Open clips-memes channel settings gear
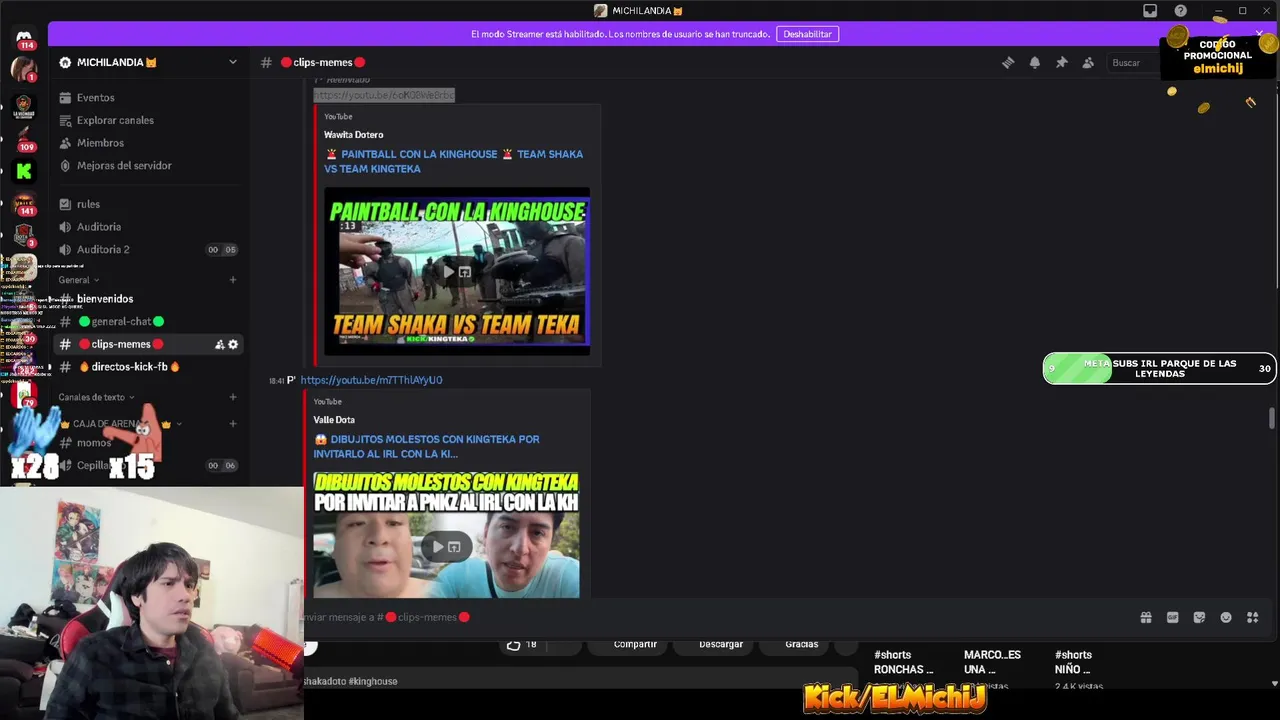This screenshot has height=720, width=1280. coord(233,344)
